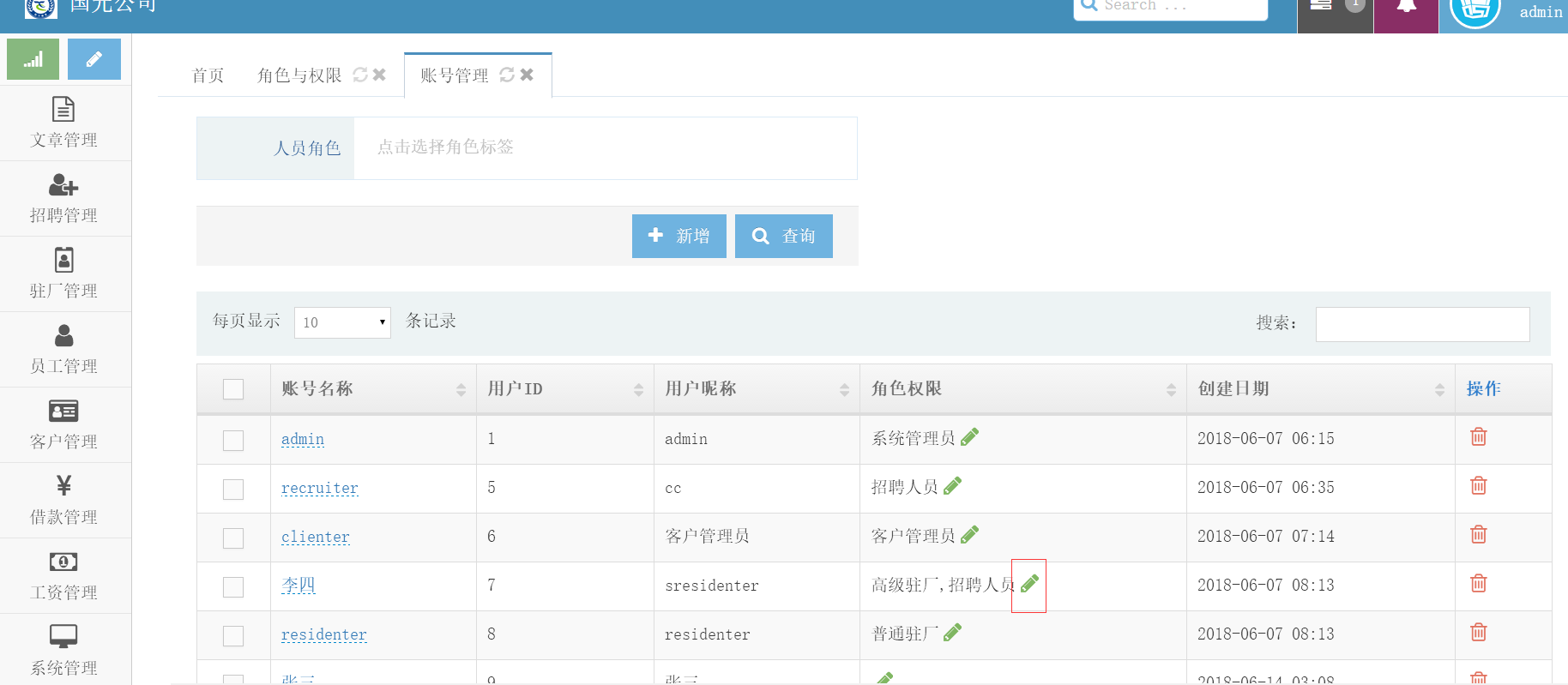Open the admin account link
This screenshot has height=685, width=1568.
click(x=303, y=439)
